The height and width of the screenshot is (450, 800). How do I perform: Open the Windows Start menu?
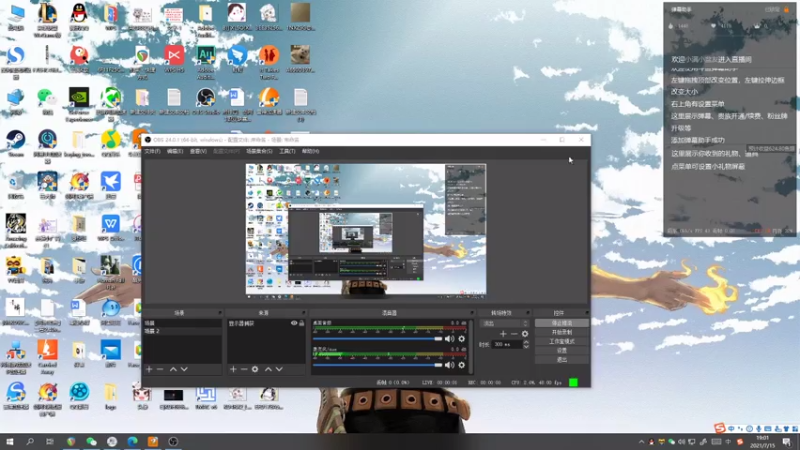click(9, 441)
